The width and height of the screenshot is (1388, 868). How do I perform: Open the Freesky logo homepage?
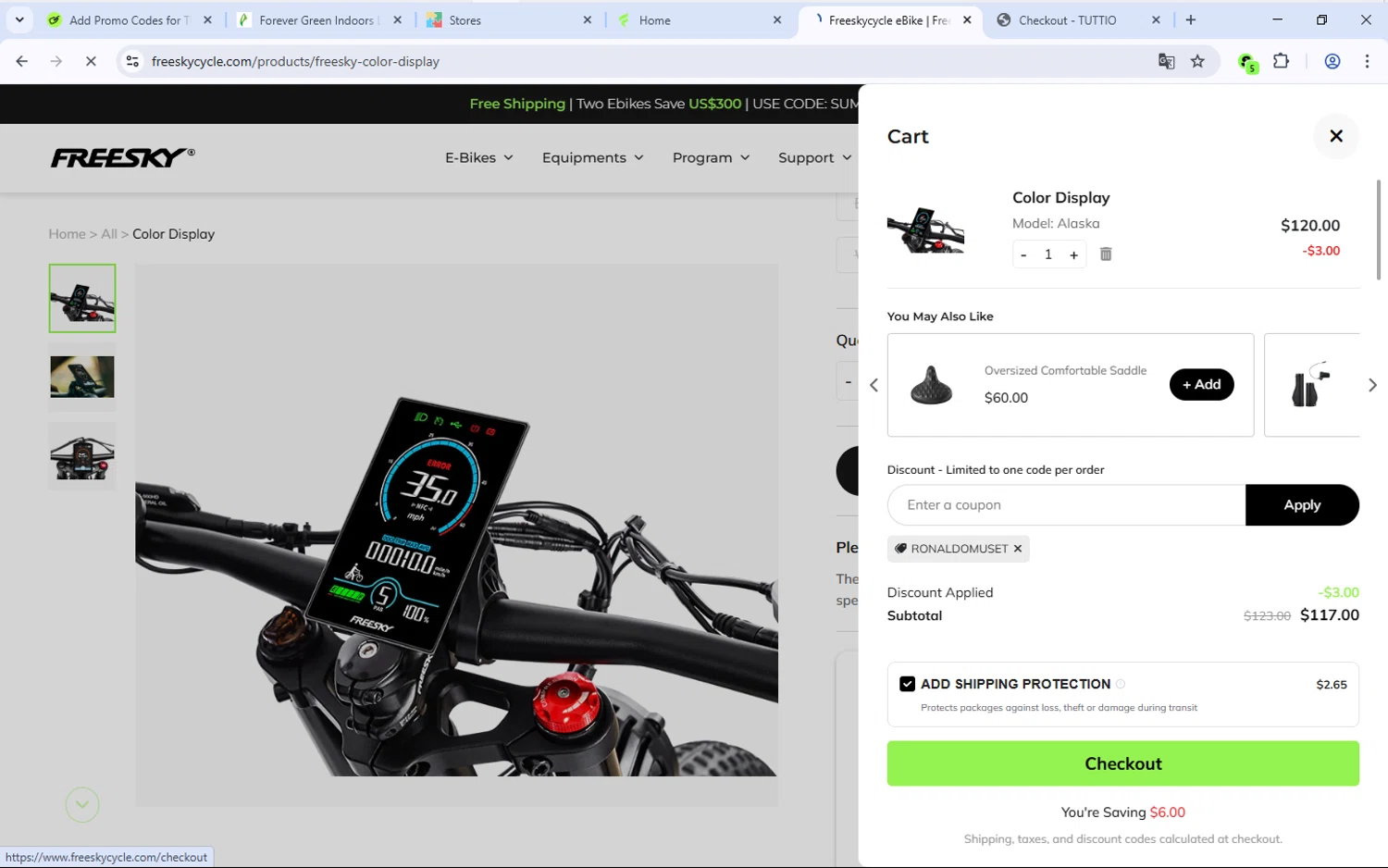coord(122,157)
